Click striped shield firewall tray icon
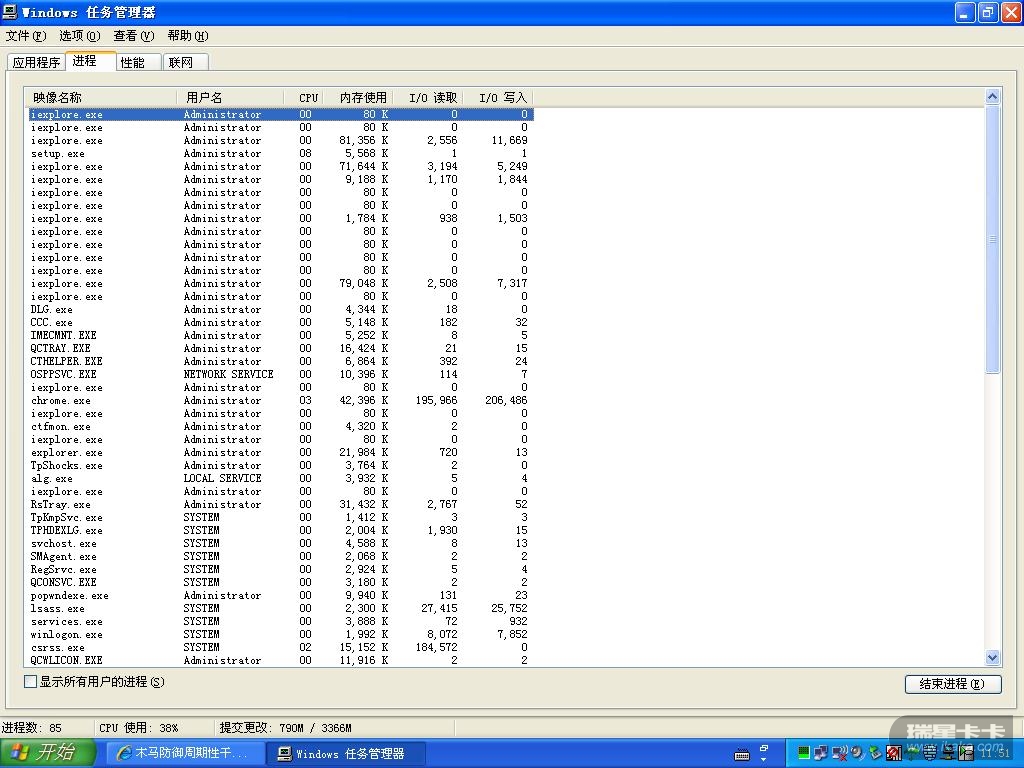This screenshot has width=1024, height=768. 930,753
